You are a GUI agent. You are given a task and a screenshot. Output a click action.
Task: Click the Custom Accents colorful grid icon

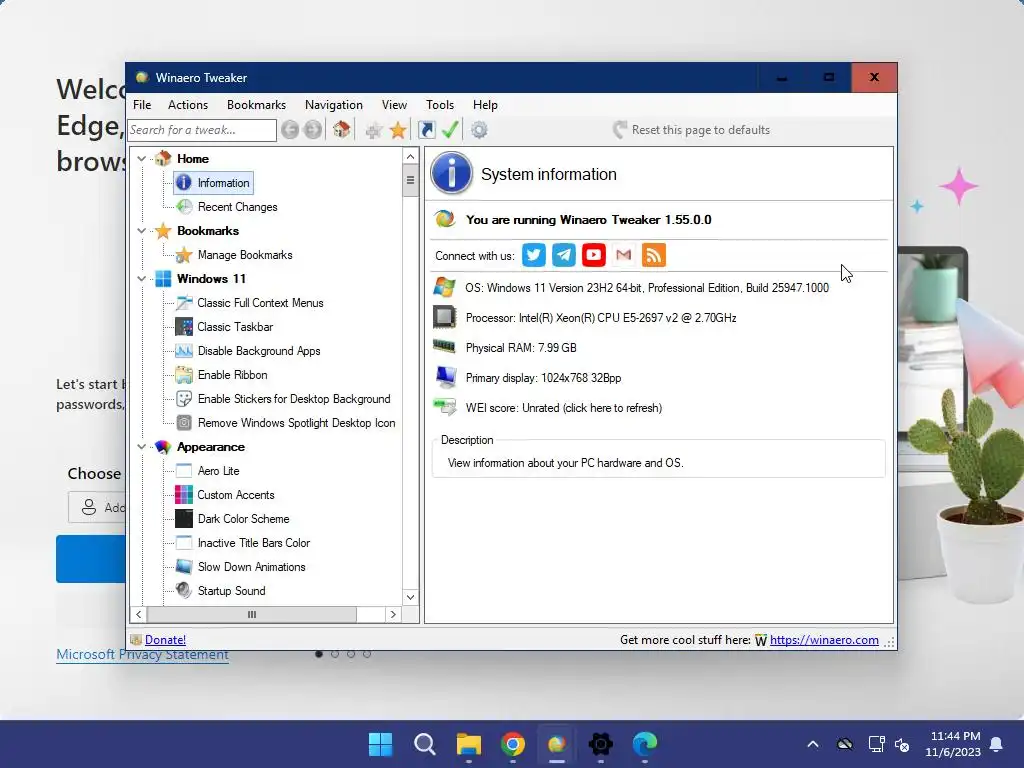point(184,495)
